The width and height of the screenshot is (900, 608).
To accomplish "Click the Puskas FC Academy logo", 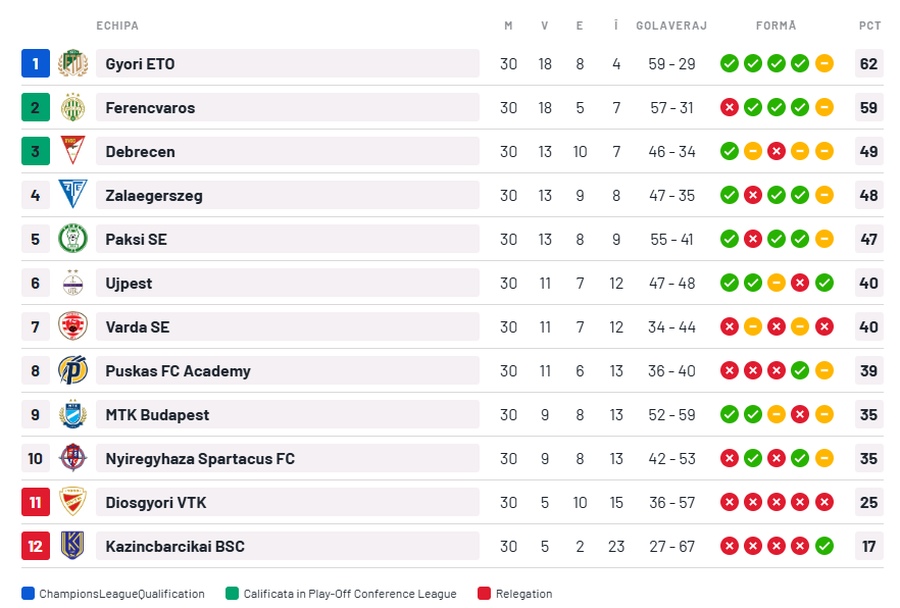I will (x=72, y=371).
